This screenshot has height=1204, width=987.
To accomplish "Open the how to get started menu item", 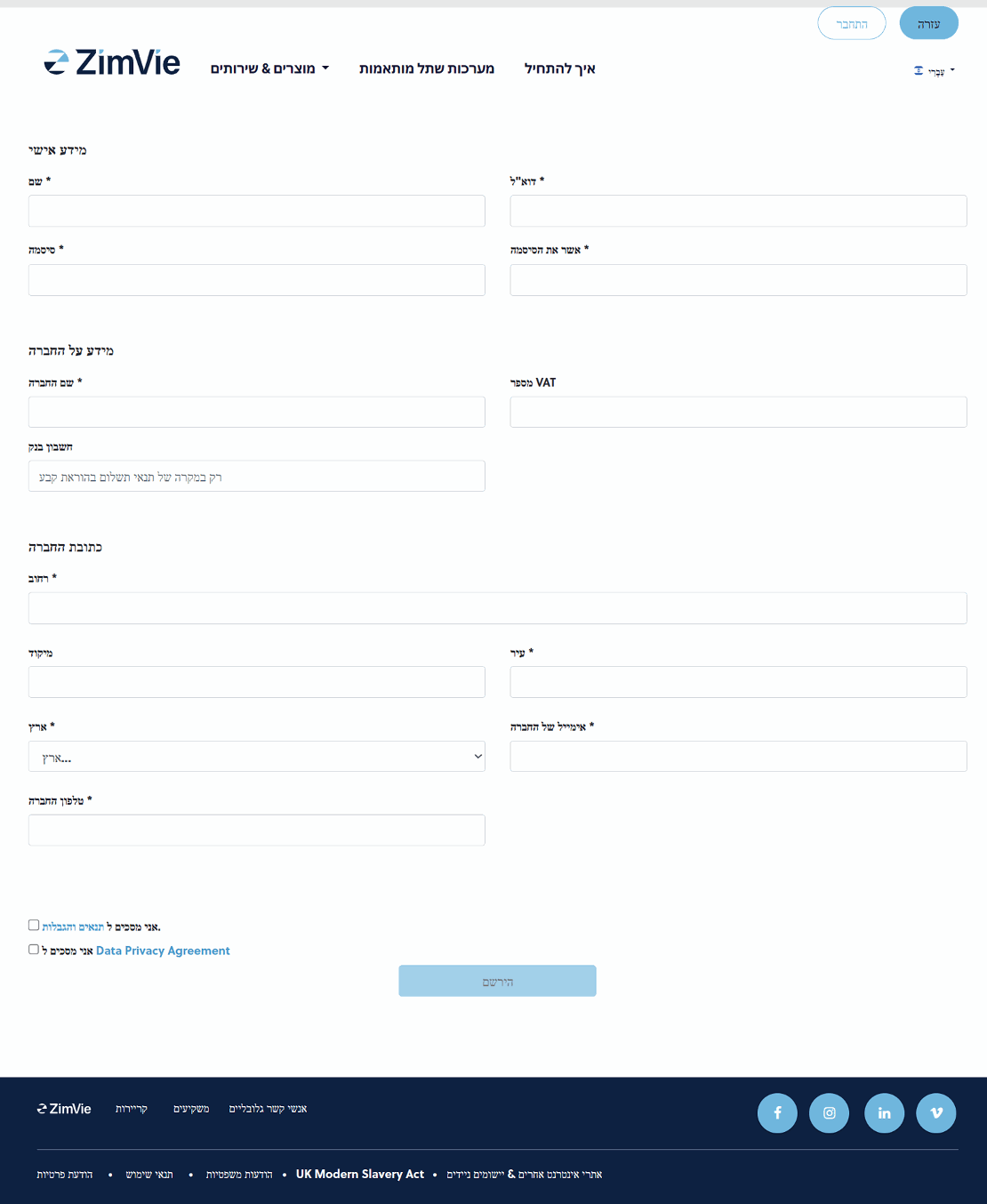I will point(559,68).
